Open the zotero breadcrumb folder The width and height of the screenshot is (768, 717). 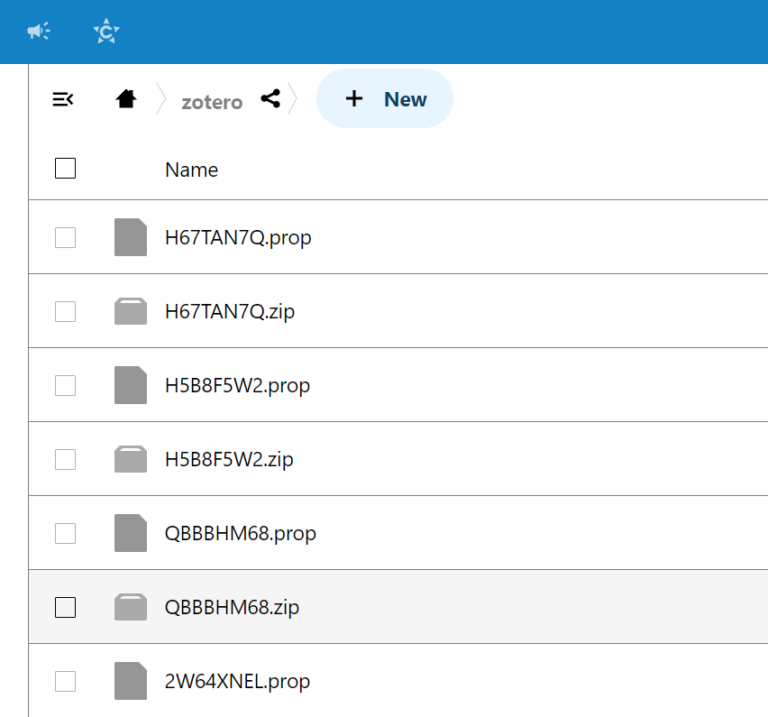(211, 101)
